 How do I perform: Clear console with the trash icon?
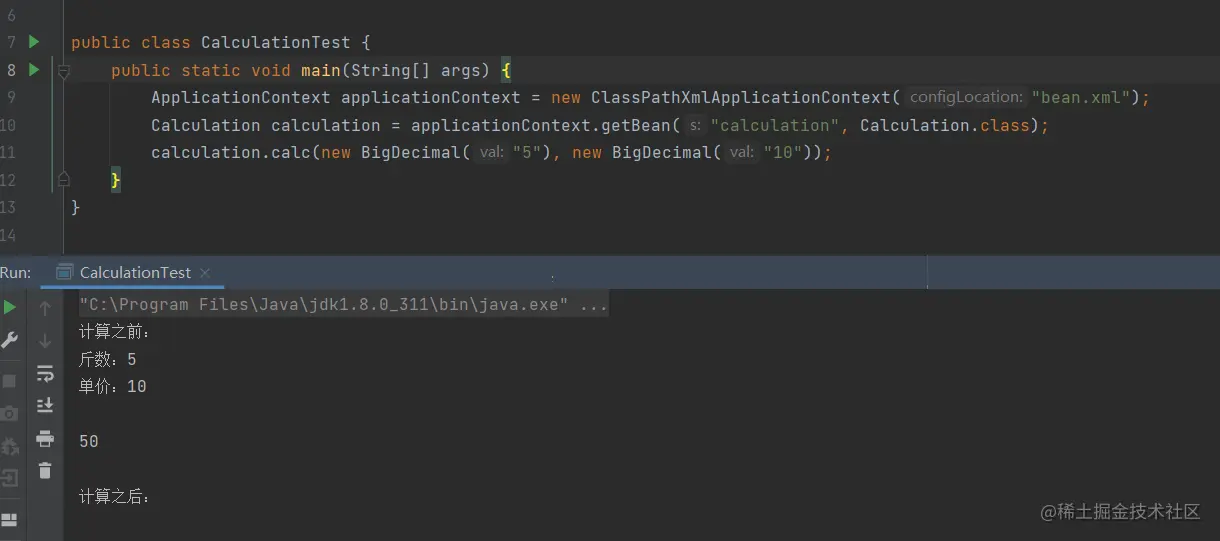coord(45,470)
